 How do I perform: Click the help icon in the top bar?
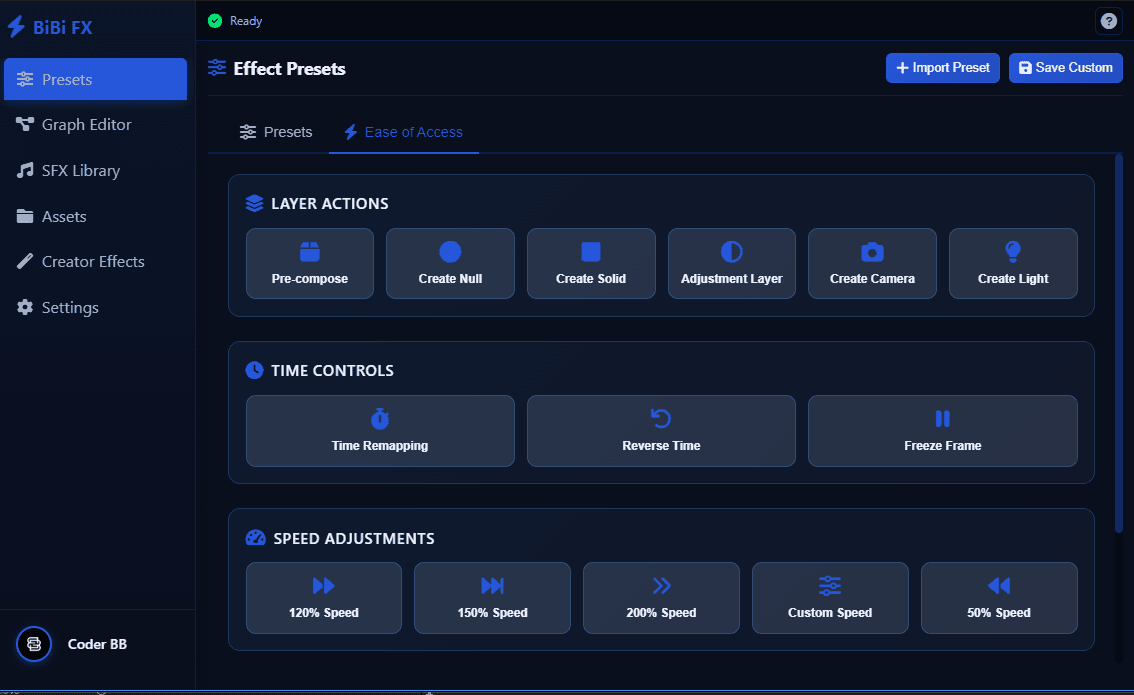pos(1108,21)
